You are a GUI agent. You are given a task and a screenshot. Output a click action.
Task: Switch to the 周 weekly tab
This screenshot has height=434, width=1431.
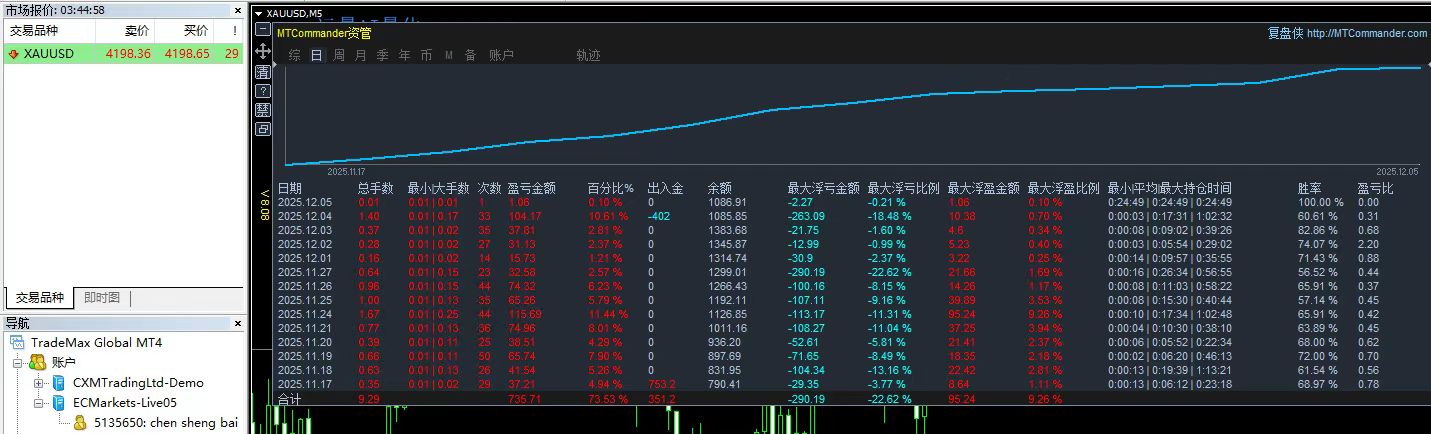[x=339, y=56]
